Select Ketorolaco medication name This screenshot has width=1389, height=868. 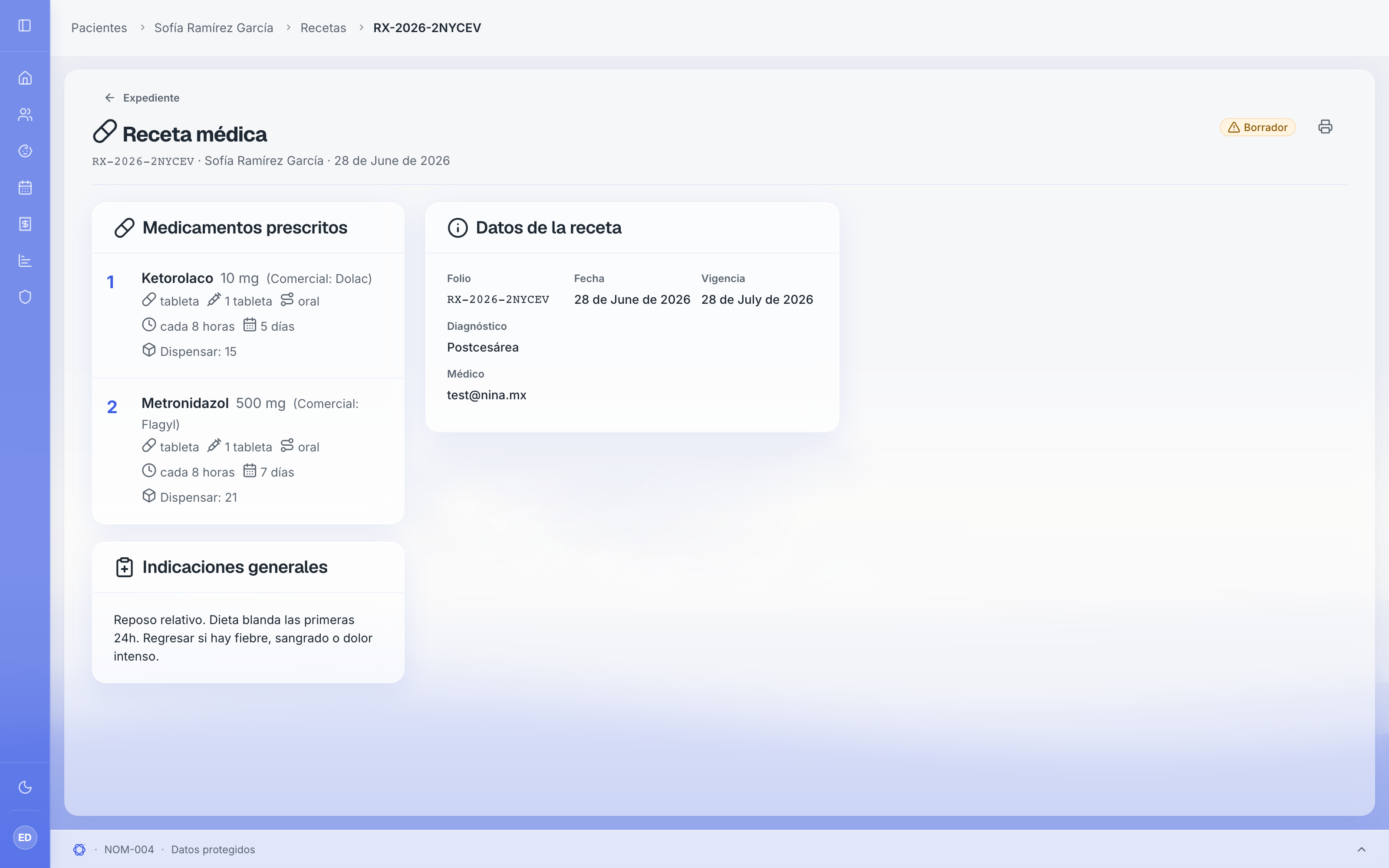pyautogui.click(x=178, y=279)
